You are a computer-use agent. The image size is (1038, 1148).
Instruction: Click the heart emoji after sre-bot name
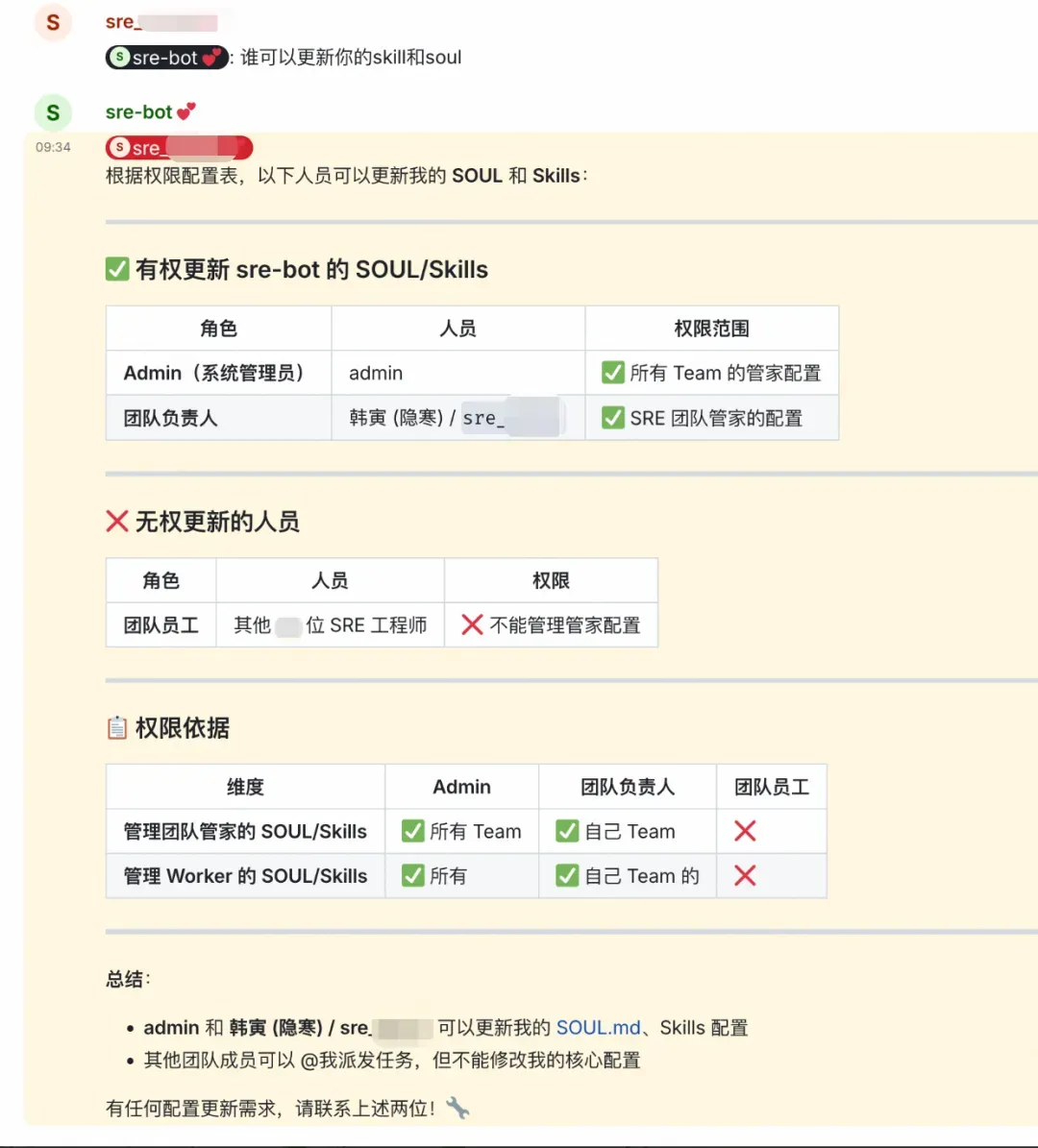click(x=186, y=111)
